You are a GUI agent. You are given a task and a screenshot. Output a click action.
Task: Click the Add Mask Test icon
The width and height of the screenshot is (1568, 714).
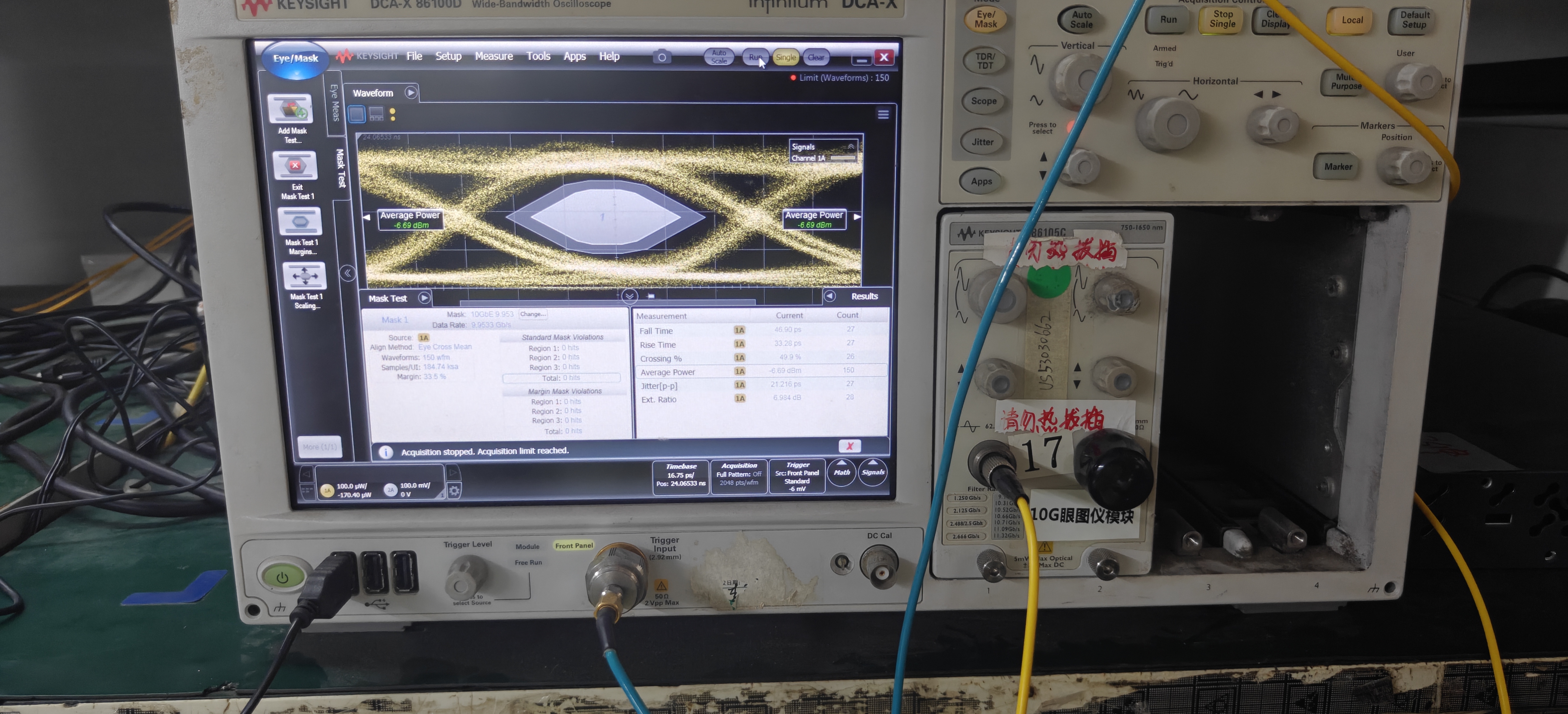(290, 109)
